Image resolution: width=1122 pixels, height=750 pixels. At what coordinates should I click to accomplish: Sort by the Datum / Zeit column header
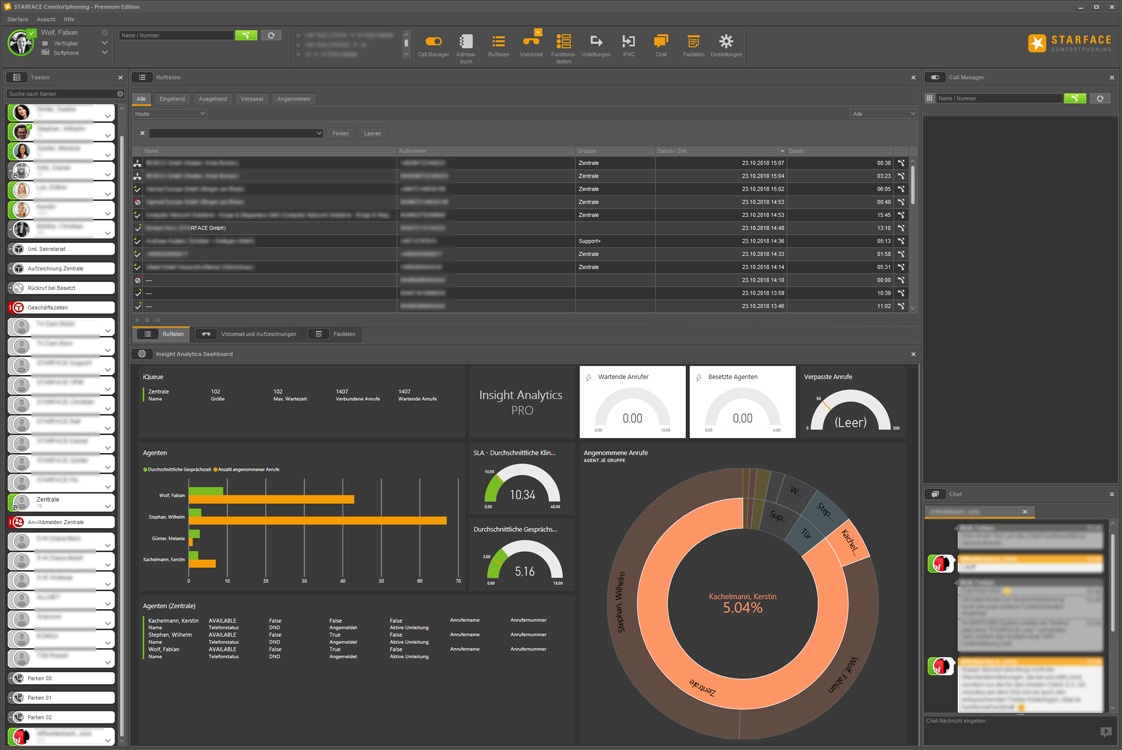pos(721,151)
